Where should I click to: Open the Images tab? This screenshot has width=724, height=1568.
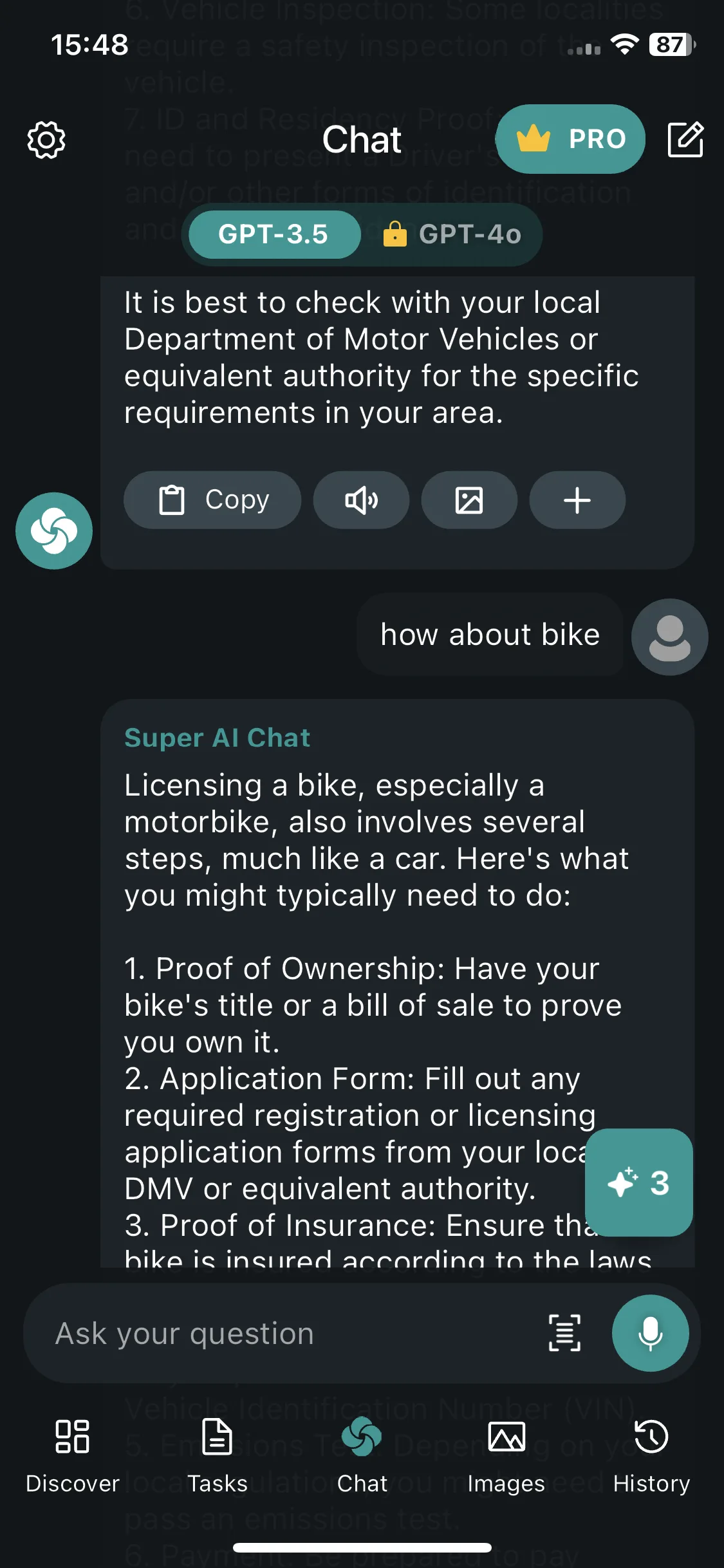click(506, 1456)
